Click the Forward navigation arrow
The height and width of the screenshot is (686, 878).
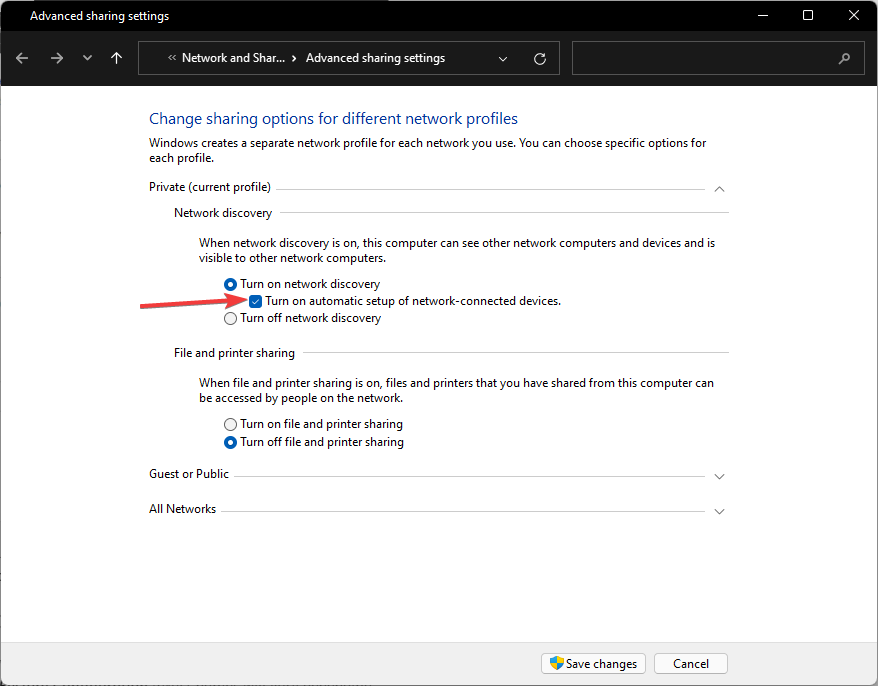[x=56, y=58]
